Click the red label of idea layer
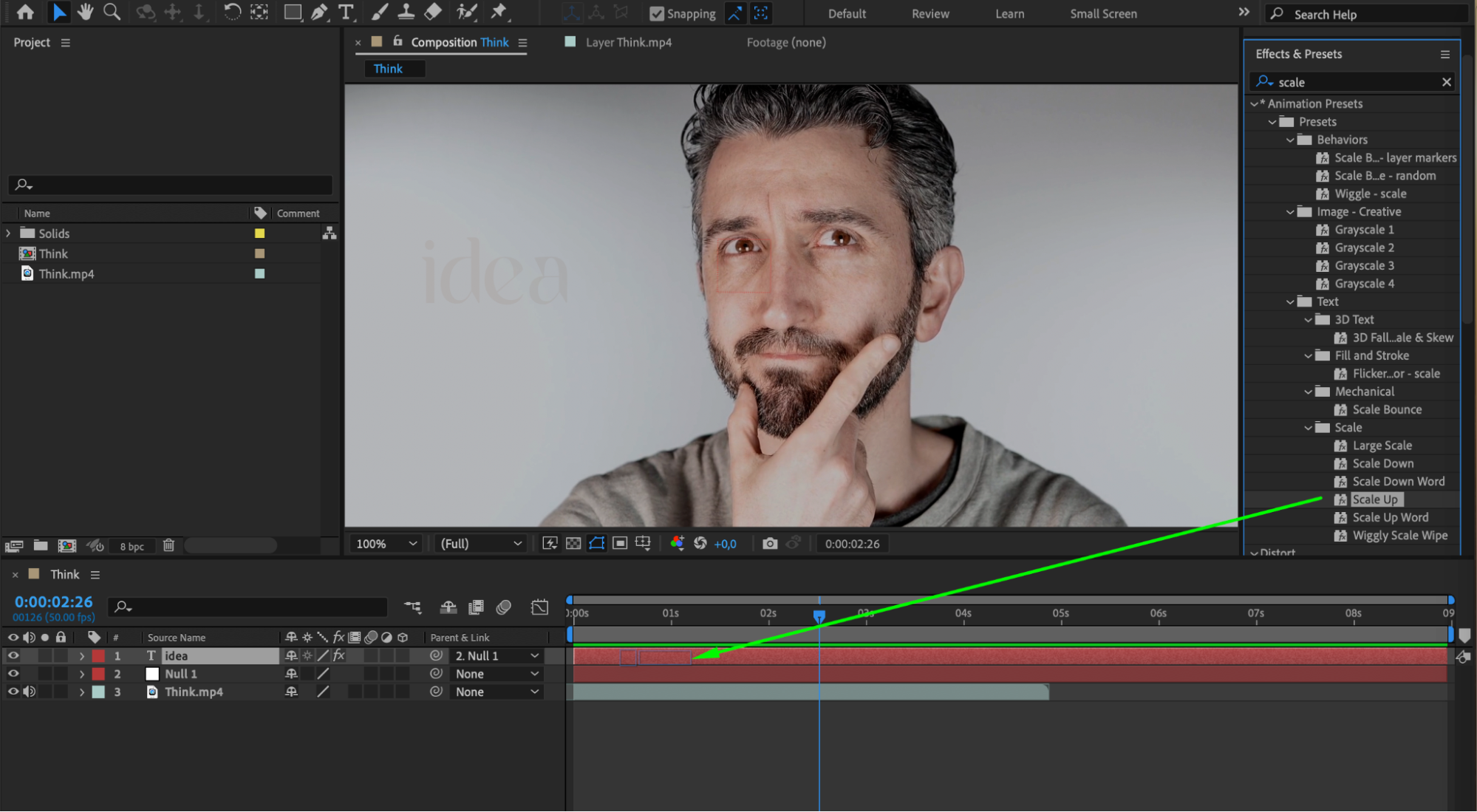 point(98,655)
